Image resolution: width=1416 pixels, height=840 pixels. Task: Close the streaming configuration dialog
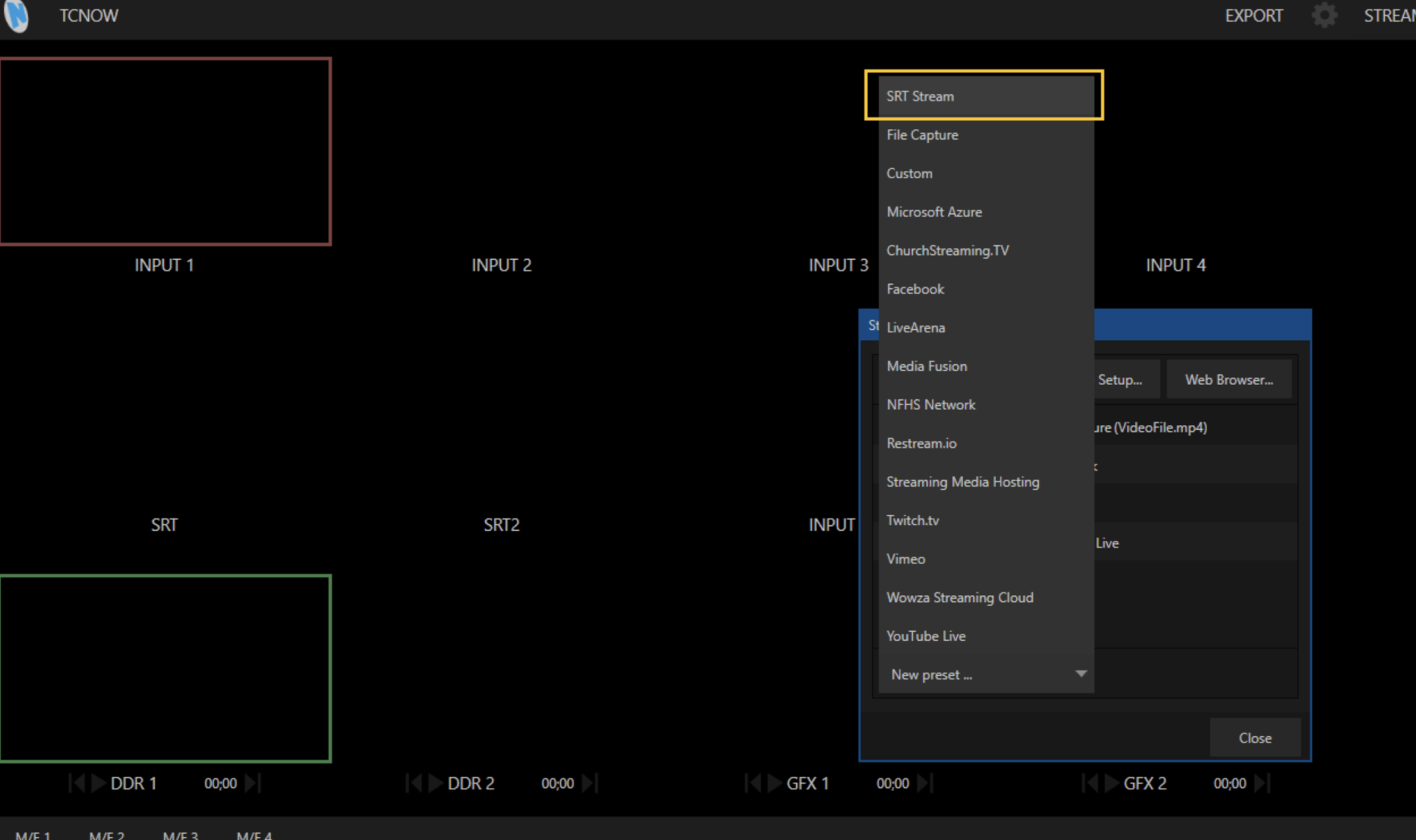pos(1255,738)
